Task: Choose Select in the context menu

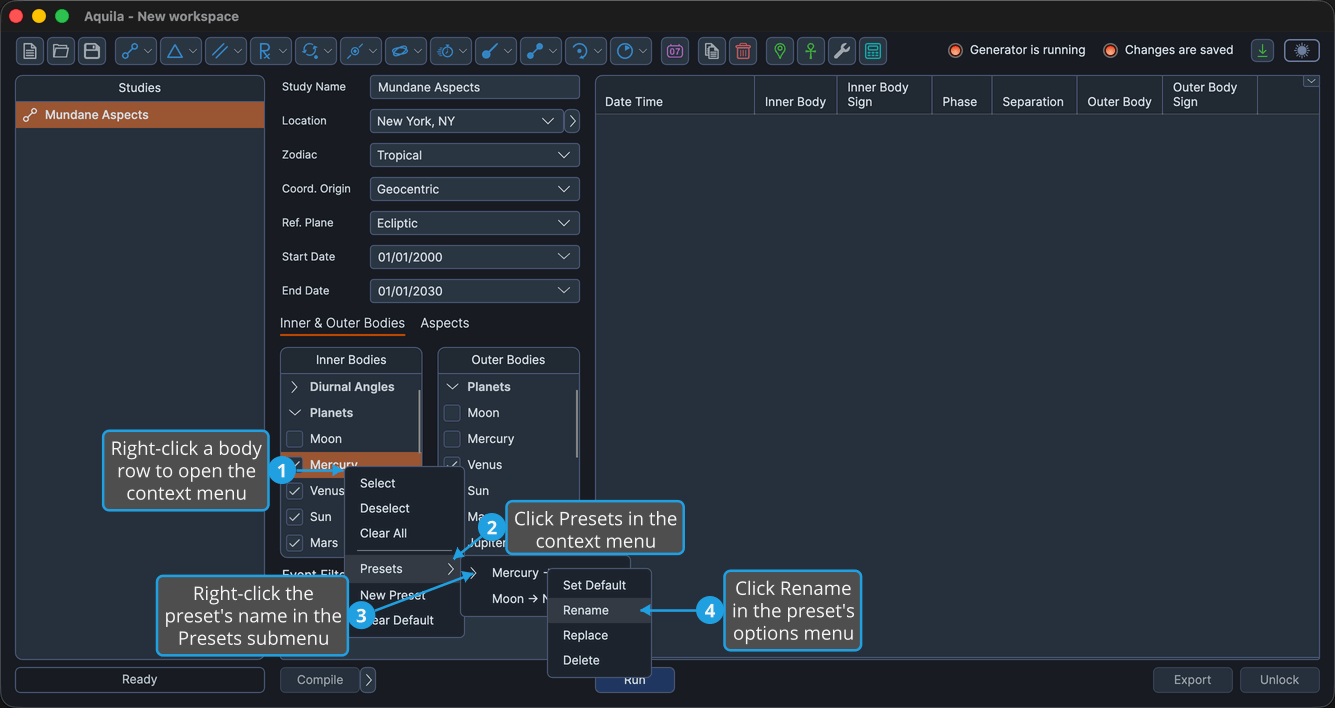Action: [404, 483]
